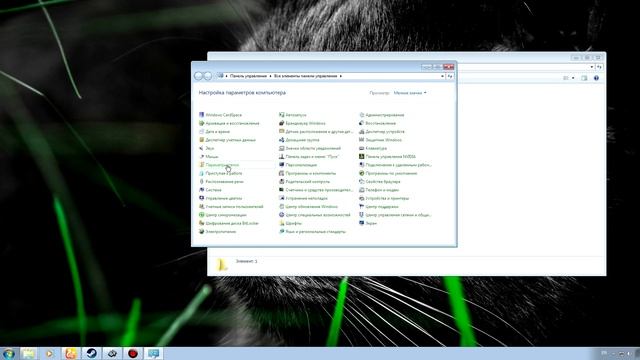Open Подключения к удаленным рабочим столам
Screen dimensions: 640x360
click(x=395, y=165)
